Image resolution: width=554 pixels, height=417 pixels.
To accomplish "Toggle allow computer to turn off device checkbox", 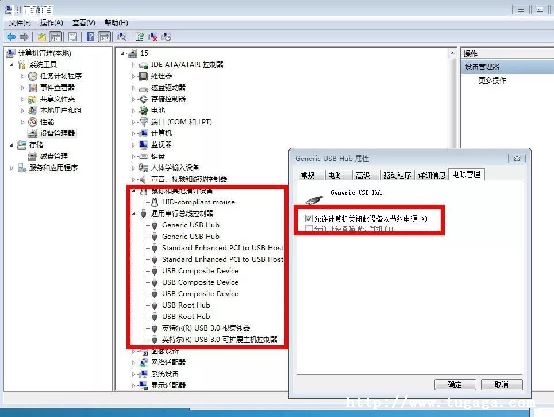I will [308, 218].
